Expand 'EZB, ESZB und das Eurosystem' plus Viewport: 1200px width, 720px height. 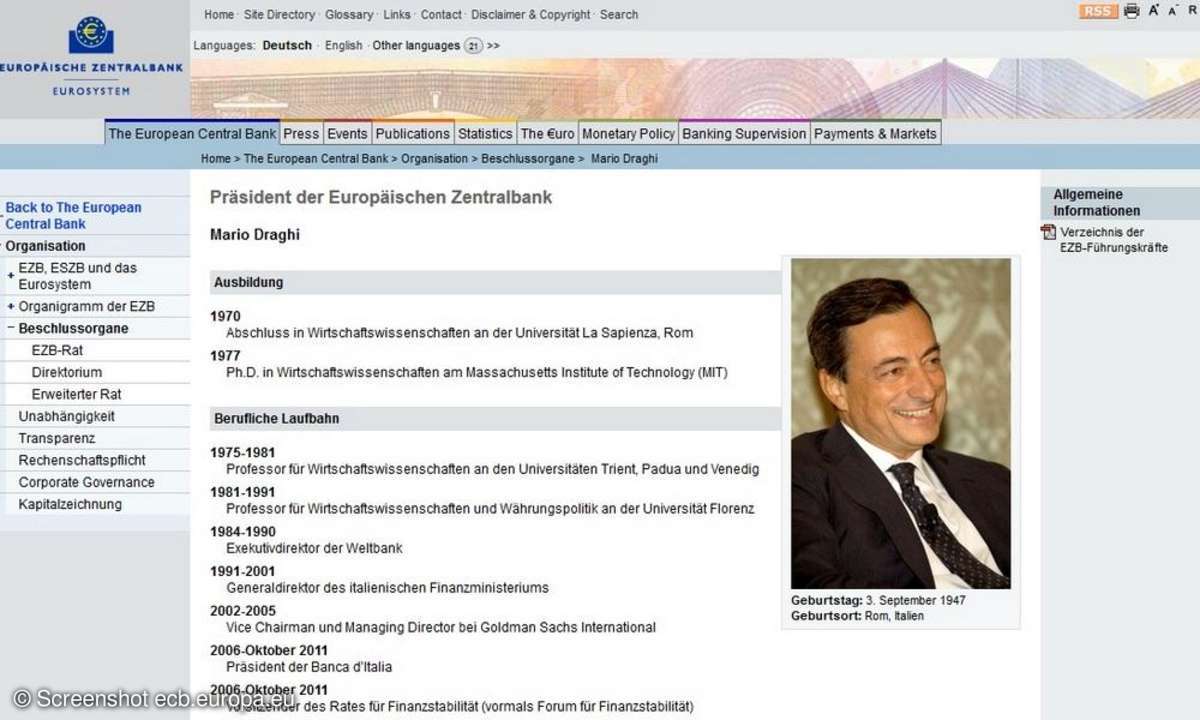pos(11,275)
